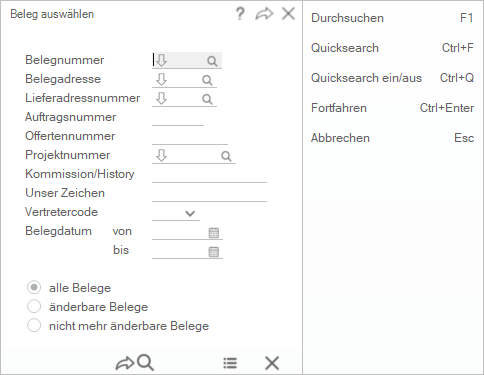Click the Lieferadressnummer down arrow
This screenshot has height=375, width=484.
tap(162, 99)
